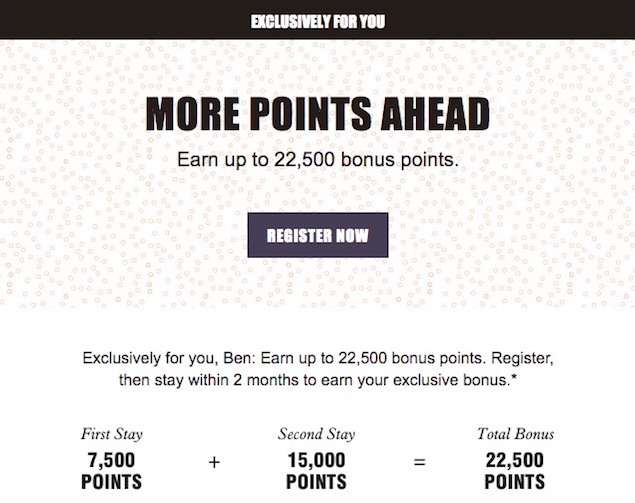Select the Total Bonus label
Screen dimensions: 635x503
point(515,434)
